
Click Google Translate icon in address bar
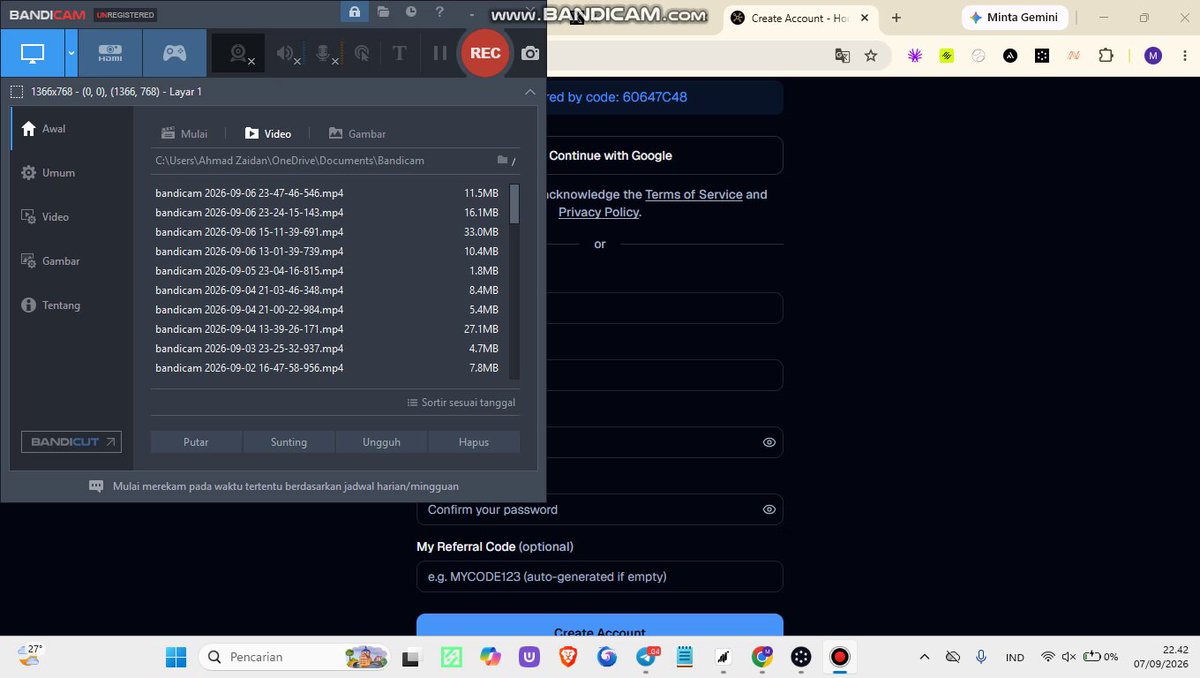(x=842, y=56)
